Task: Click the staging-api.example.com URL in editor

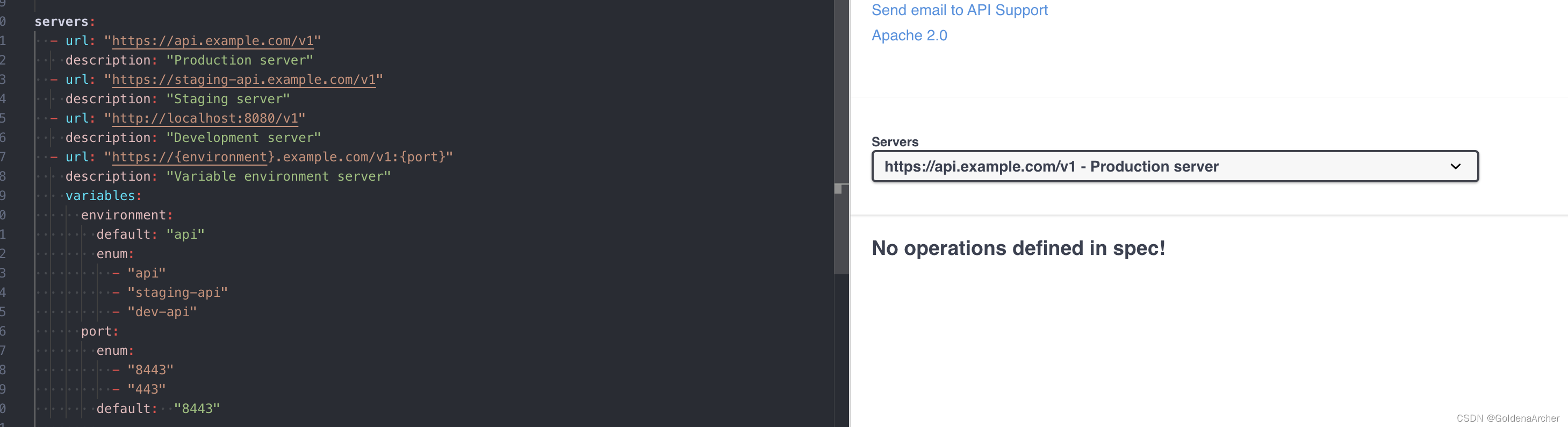Action: (x=244, y=80)
